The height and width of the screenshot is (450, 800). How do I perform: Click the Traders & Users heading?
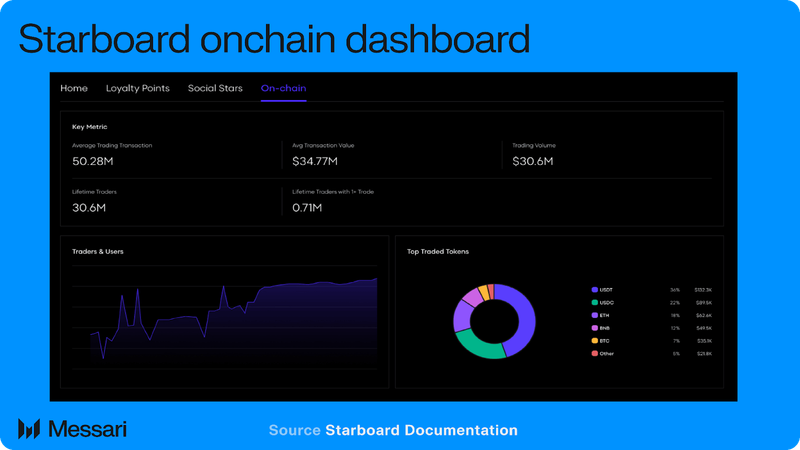coord(97,252)
